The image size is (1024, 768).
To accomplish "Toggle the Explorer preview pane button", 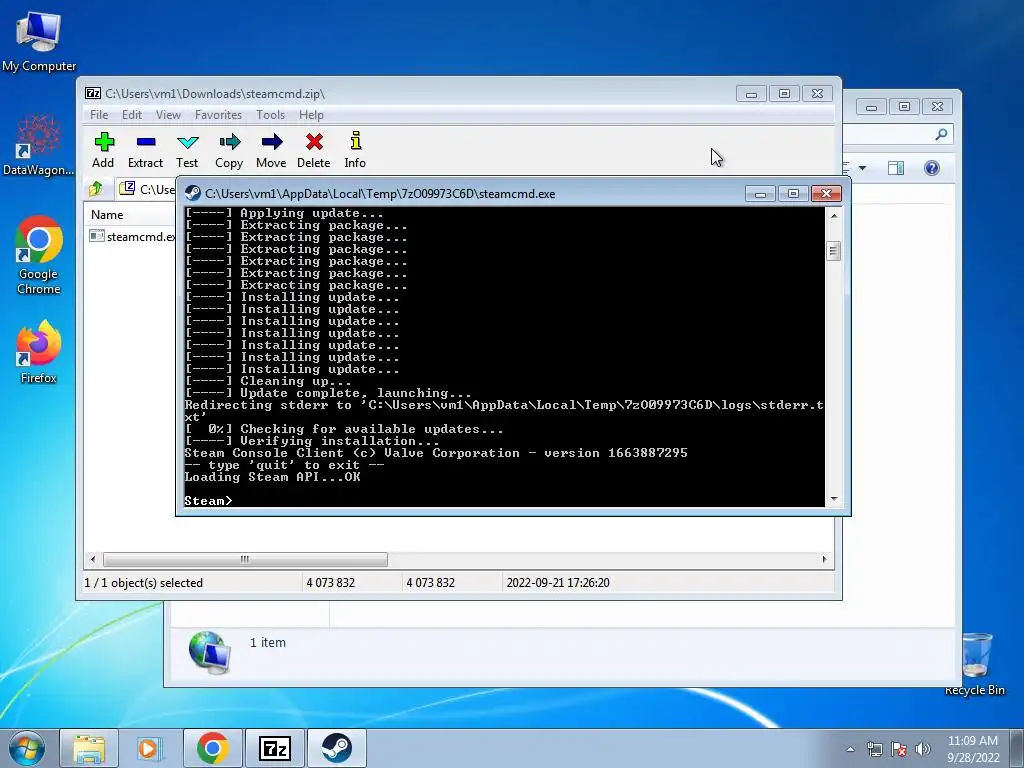I will tap(896, 168).
